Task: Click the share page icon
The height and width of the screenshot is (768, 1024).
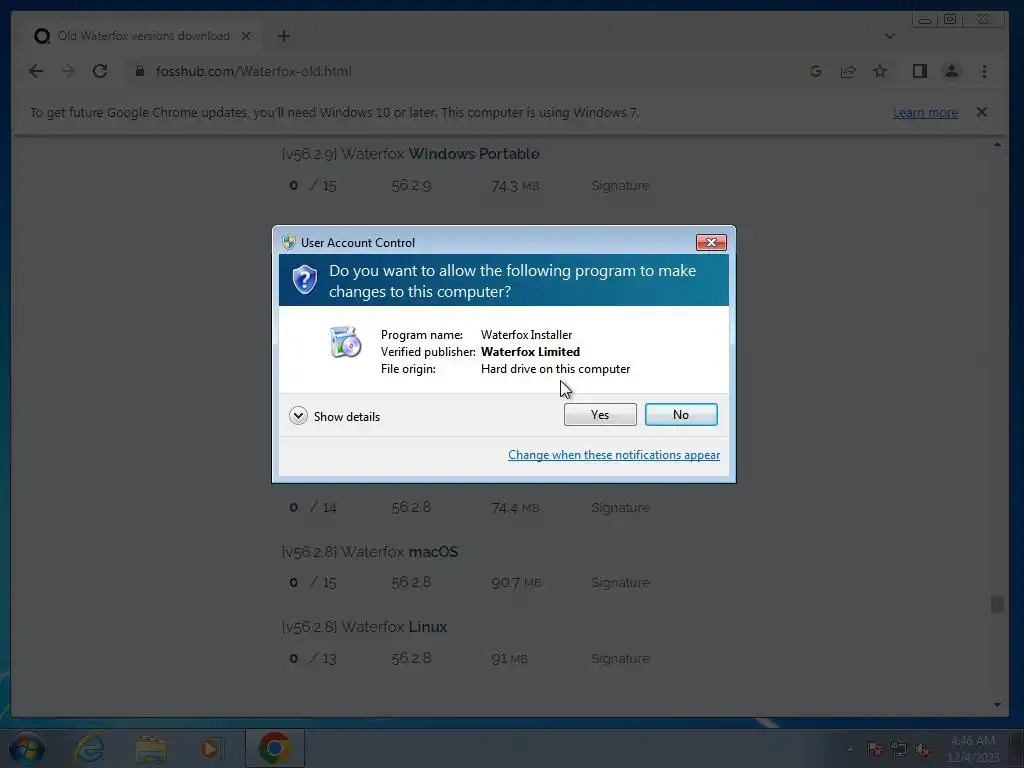Action: pos(848,71)
